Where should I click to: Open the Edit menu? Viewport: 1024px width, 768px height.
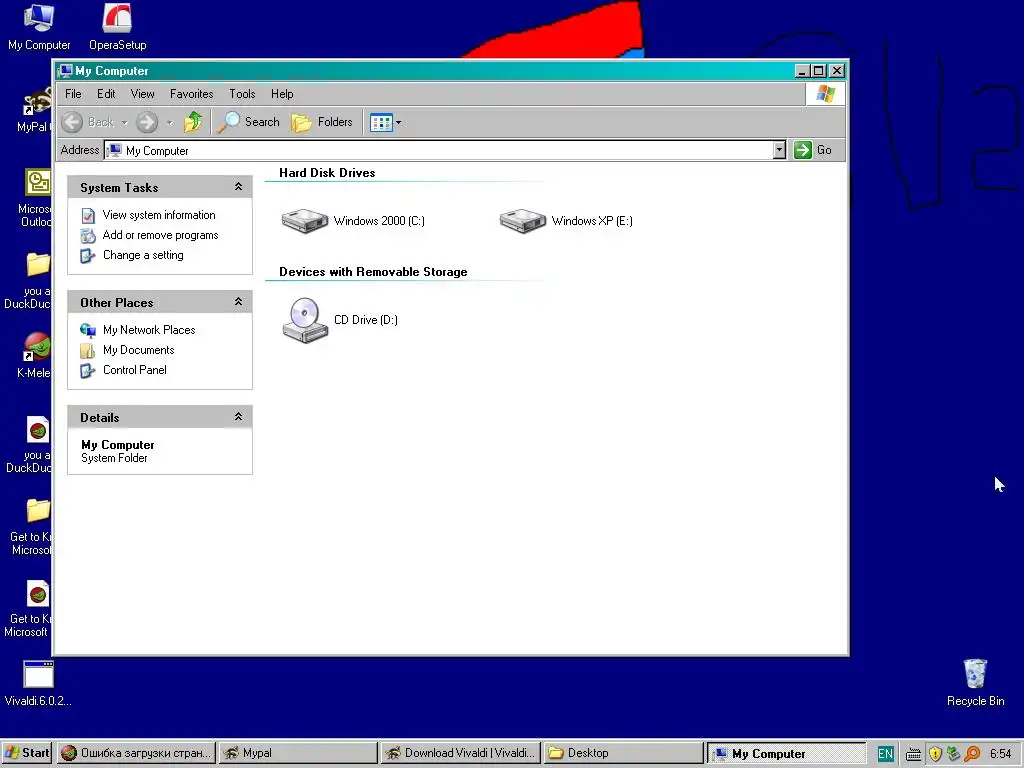106,94
